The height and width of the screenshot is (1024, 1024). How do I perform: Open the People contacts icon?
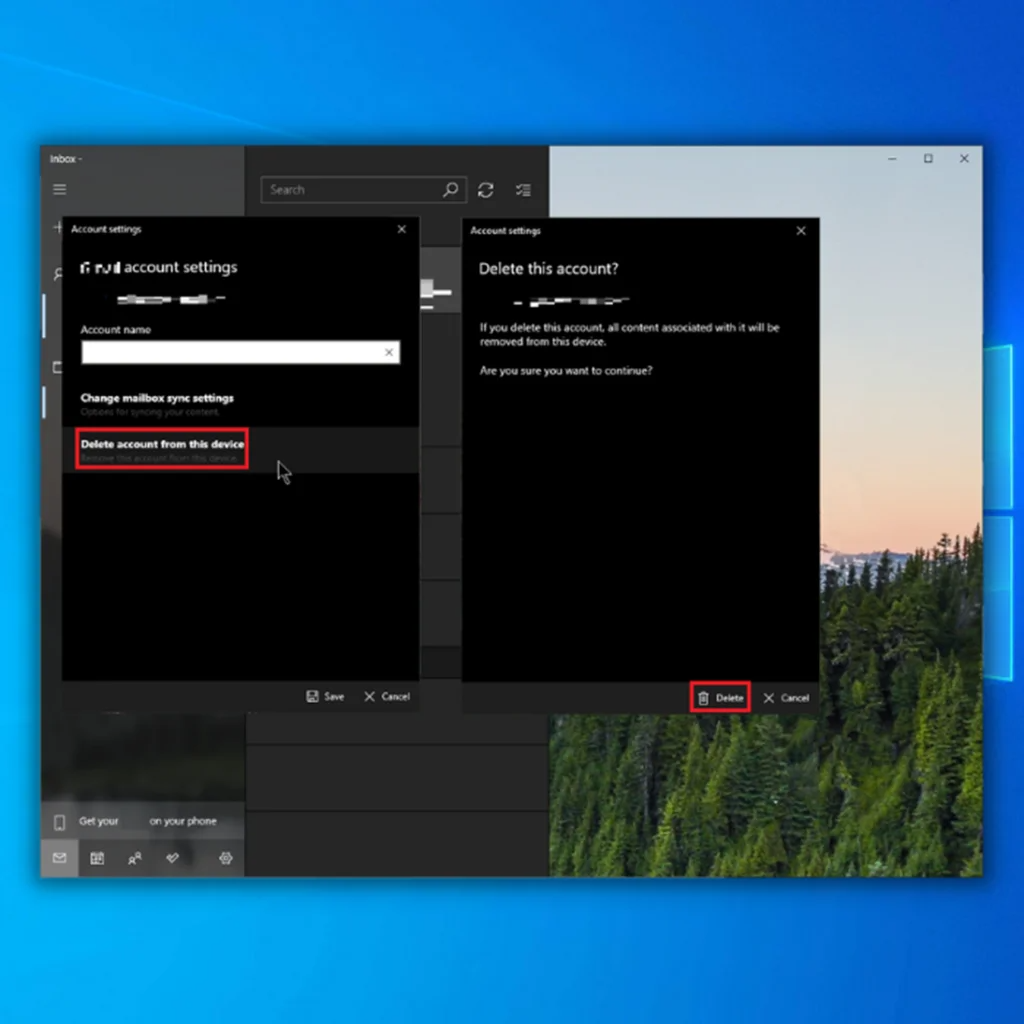(x=134, y=858)
